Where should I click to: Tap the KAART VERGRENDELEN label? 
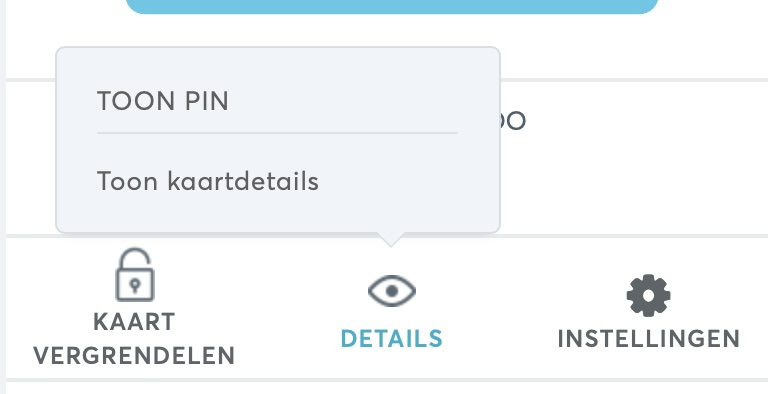point(134,339)
